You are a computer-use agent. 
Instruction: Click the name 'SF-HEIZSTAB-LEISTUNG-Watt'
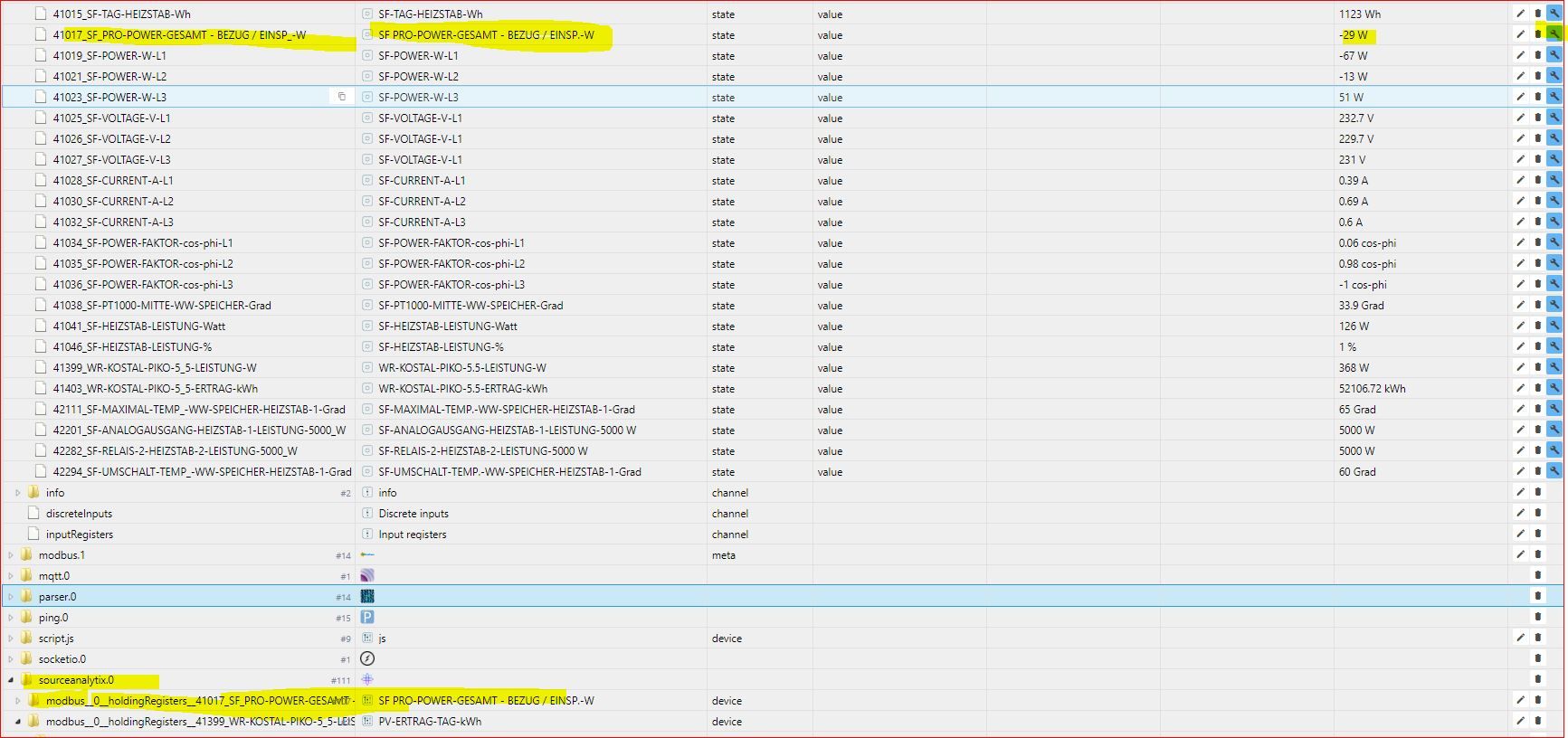[x=448, y=326]
